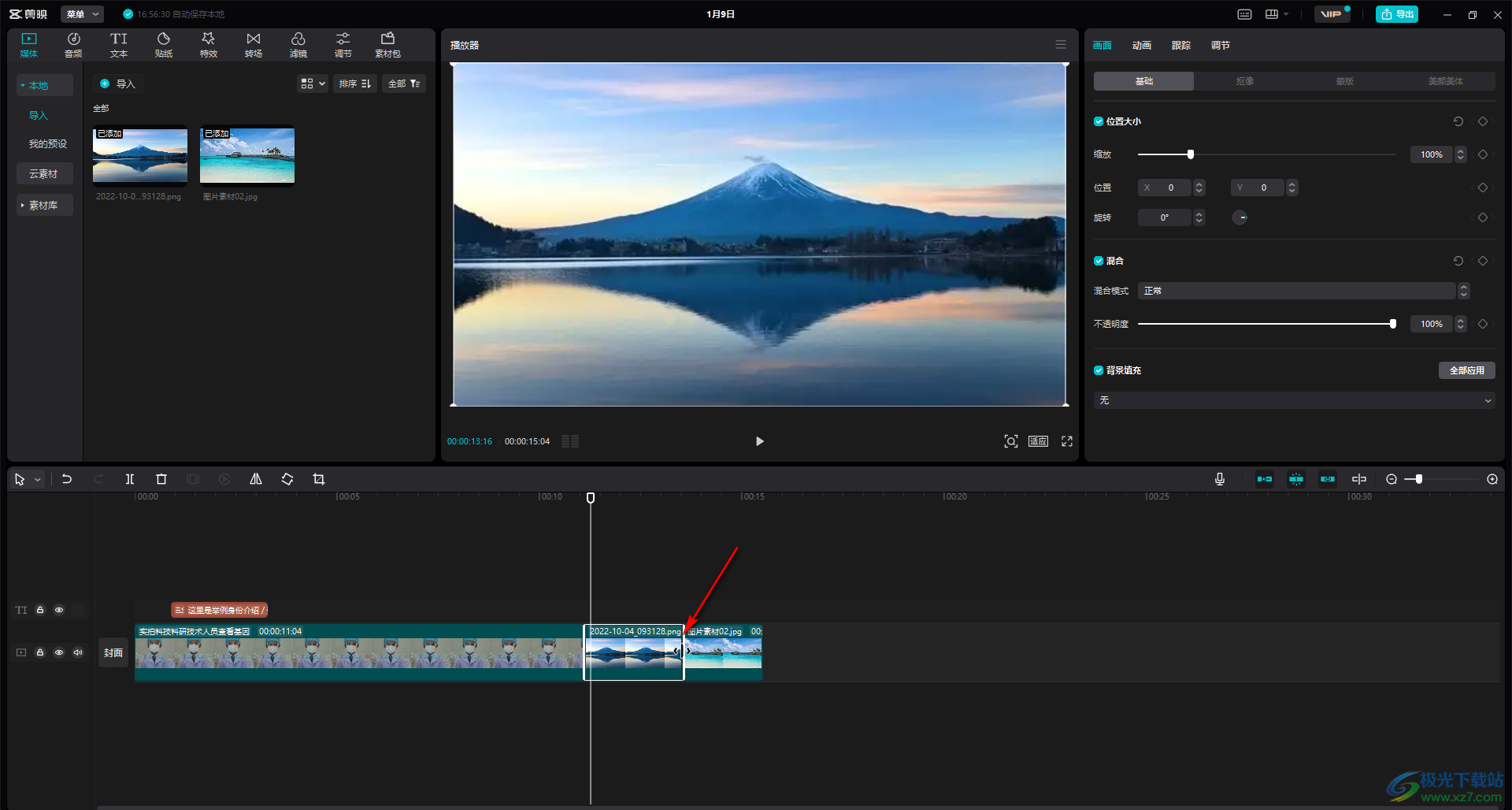Image resolution: width=1512 pixels, height=810 pixels.
Task: Play the preview video
Action: (759, 441)
